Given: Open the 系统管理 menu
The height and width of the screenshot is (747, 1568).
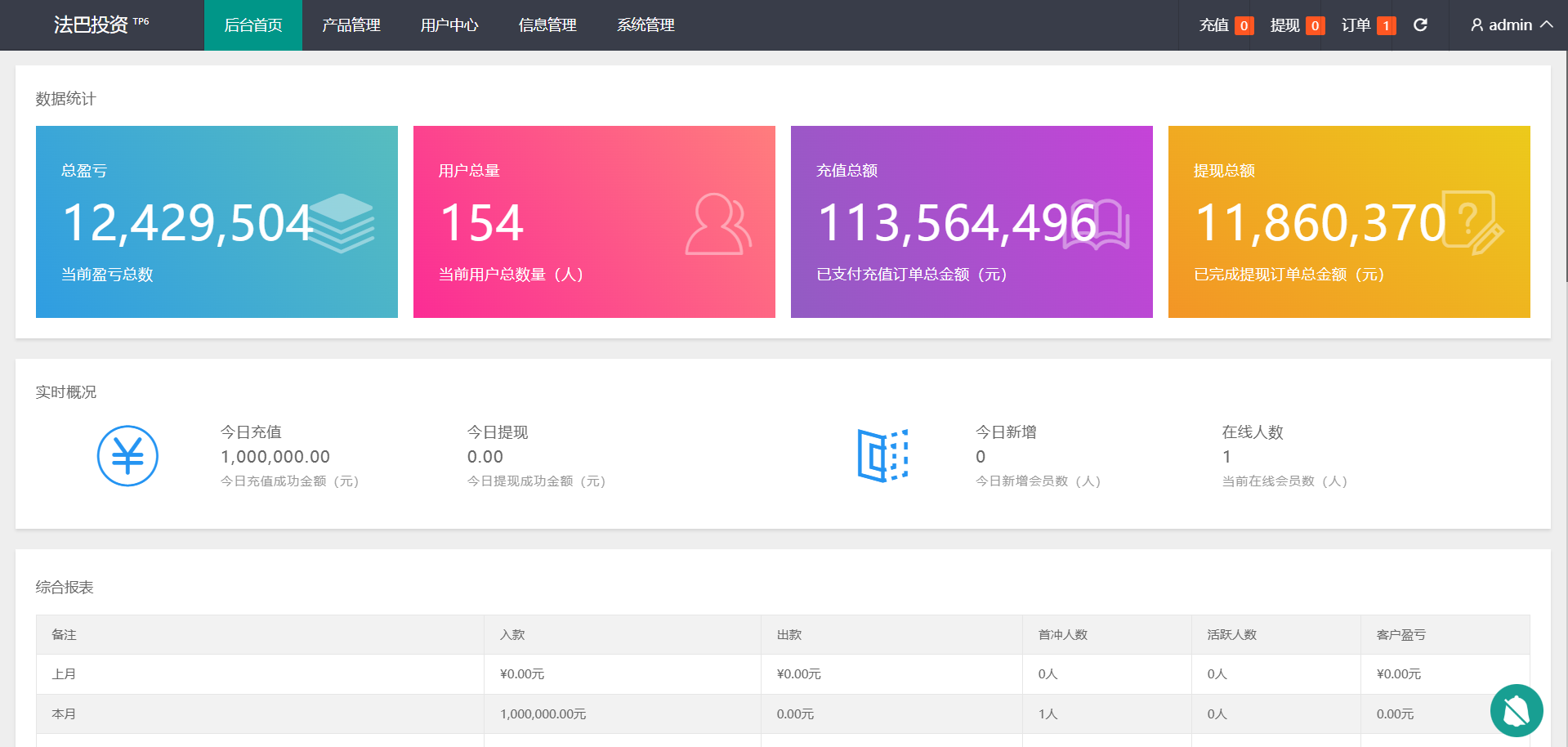Looking at the screenshot, I should click(646, 25).
